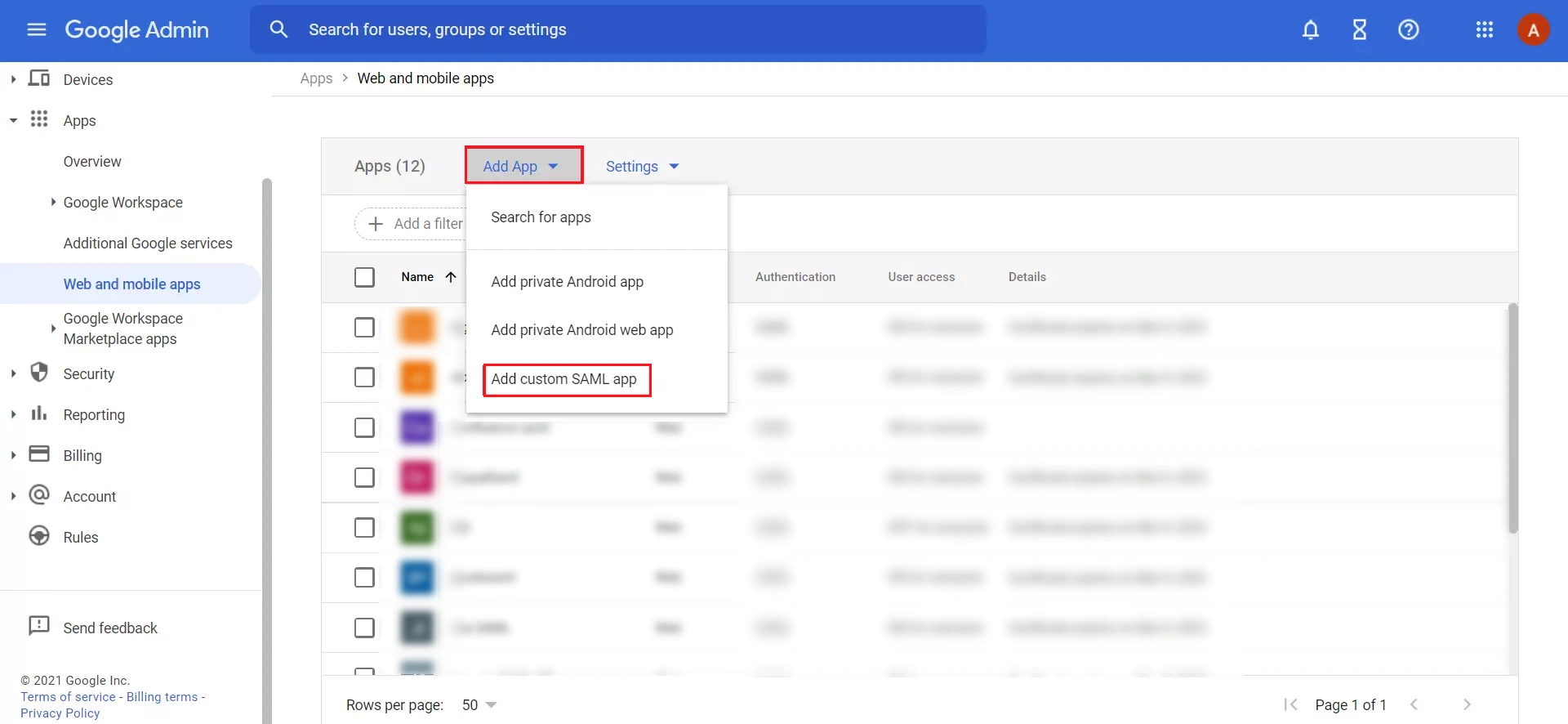Open the Google apps grid launcher
The image size is (1568, 724).
(1485, 30)
